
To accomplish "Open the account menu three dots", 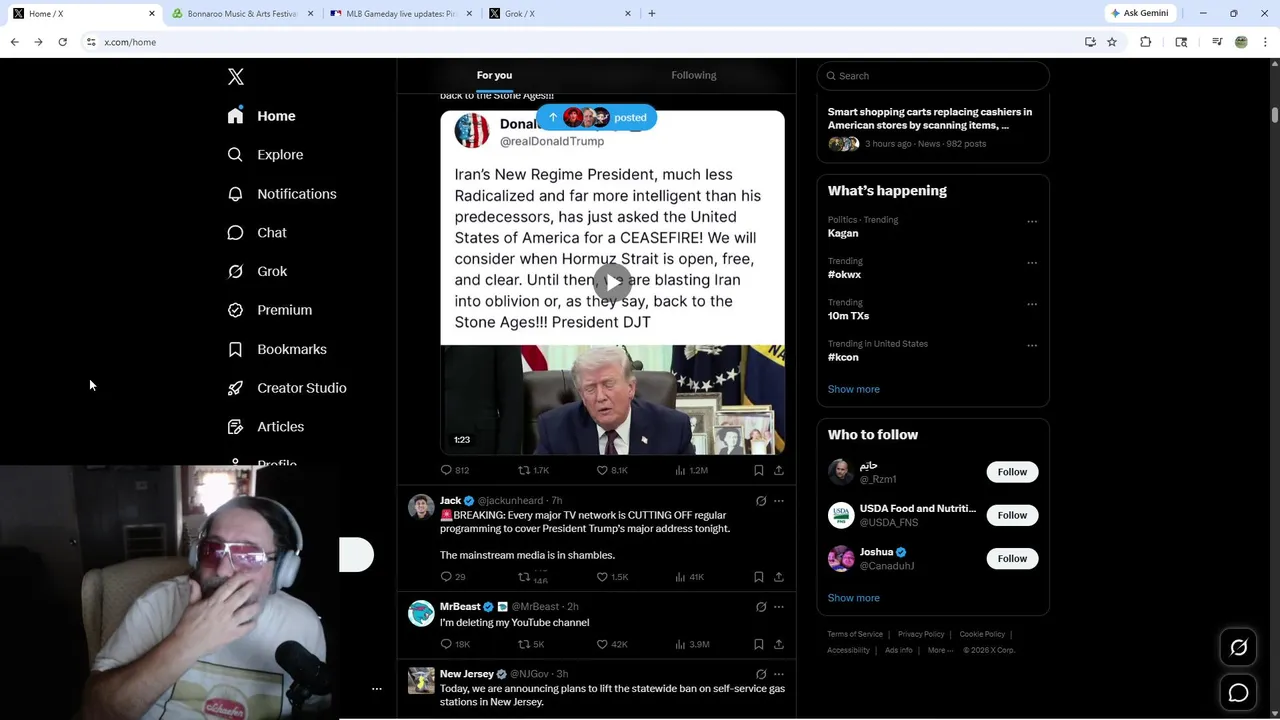I will point(377,689).
